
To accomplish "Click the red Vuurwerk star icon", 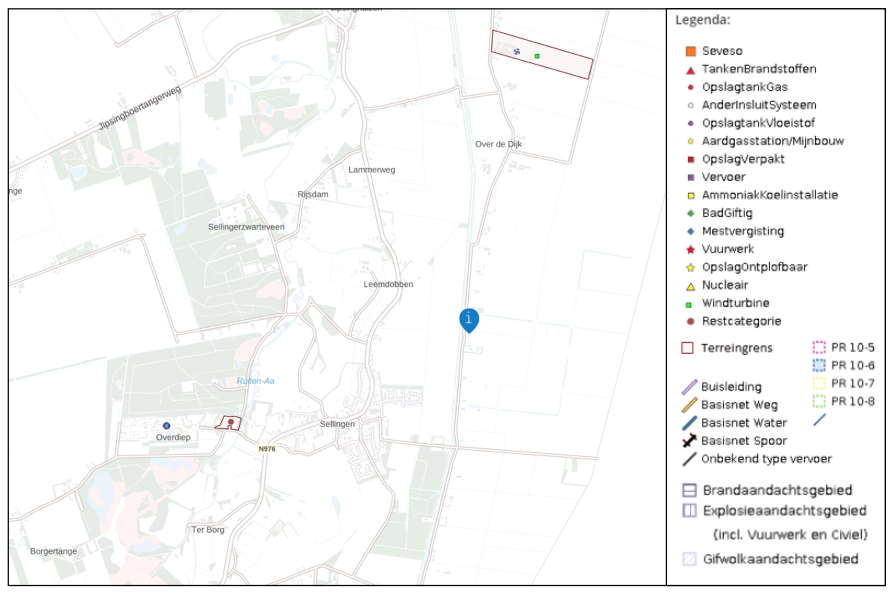I will point(691,250).
